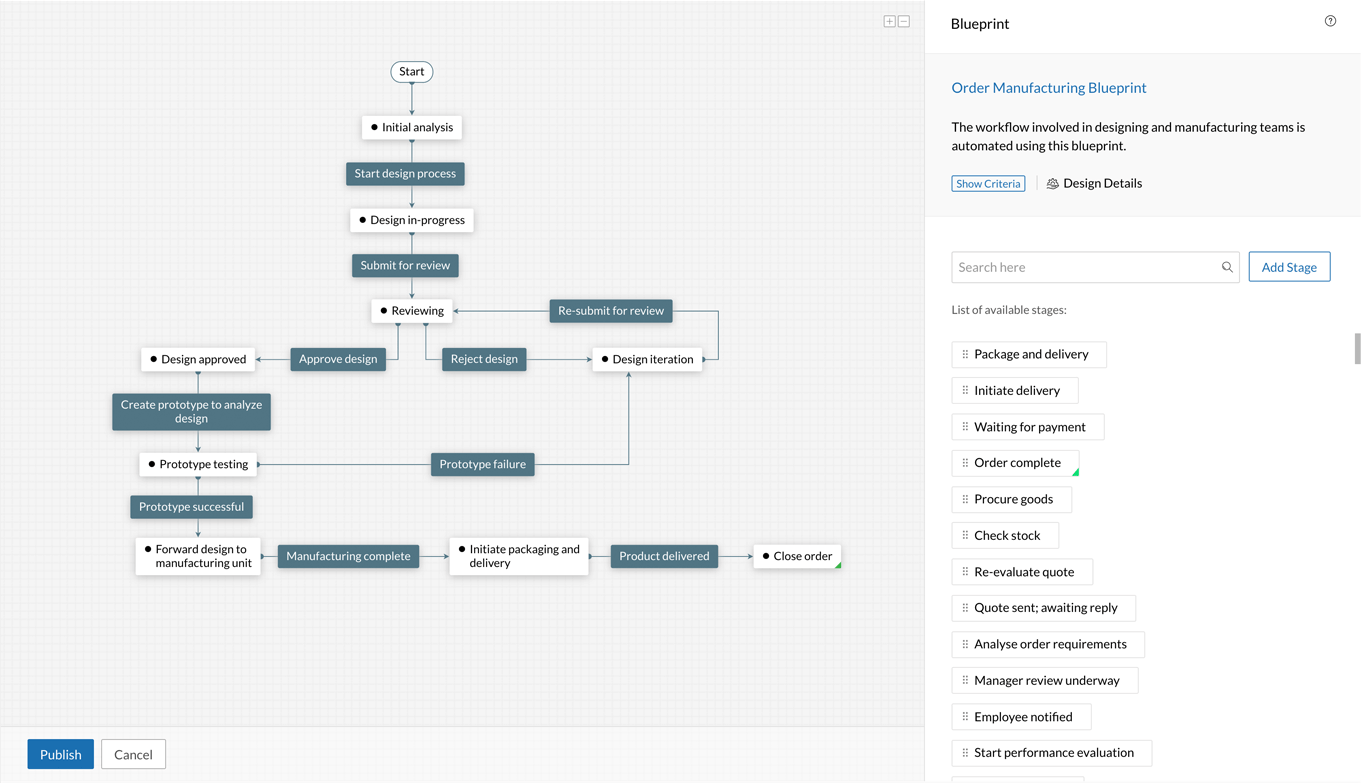
Task: Publish the blueprint
Action: (60, 754)
